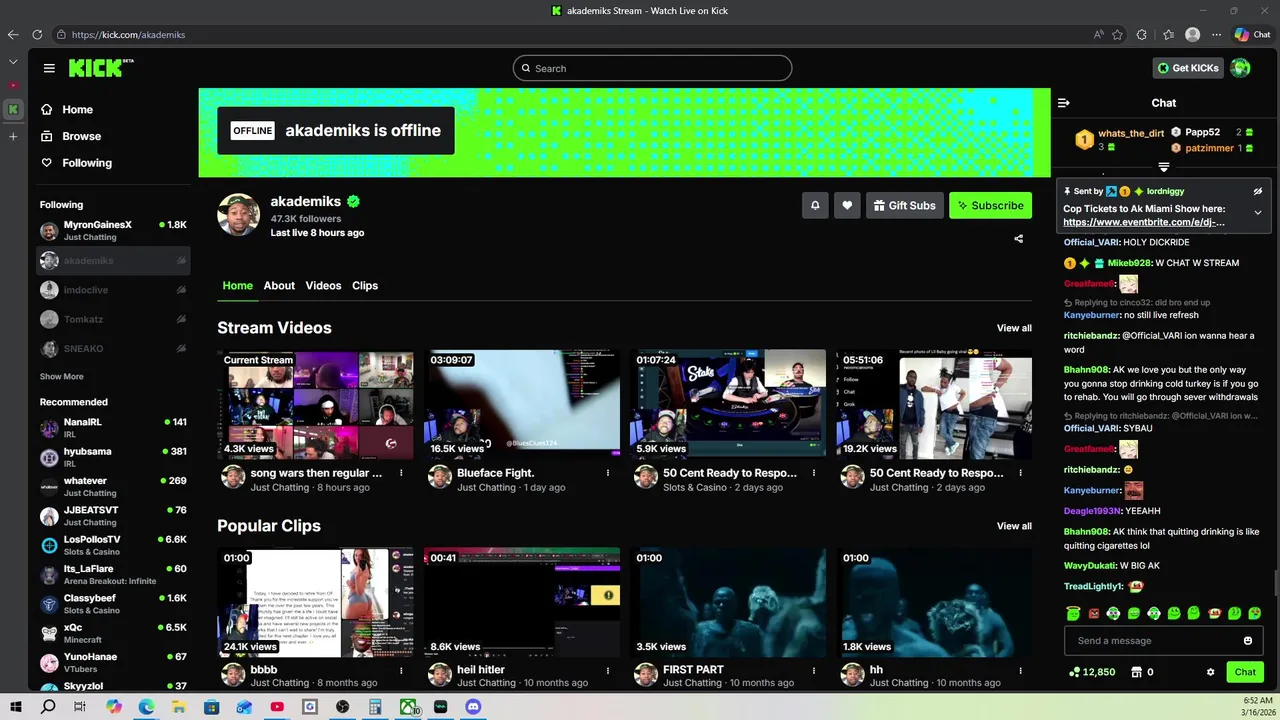
Task: Click browser back arrow
Action: coord(13,34)
